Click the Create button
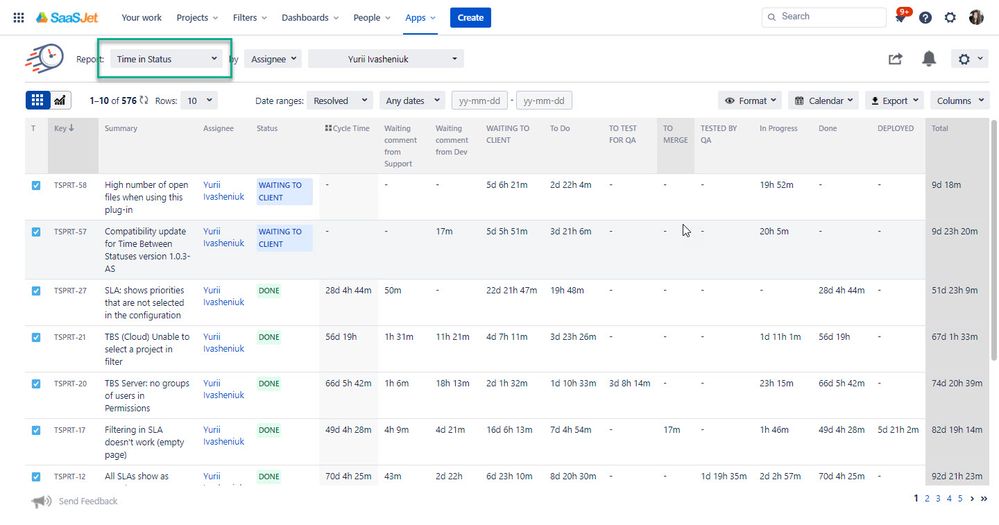The width and height of the screenshot is (999, 525). 470,17
